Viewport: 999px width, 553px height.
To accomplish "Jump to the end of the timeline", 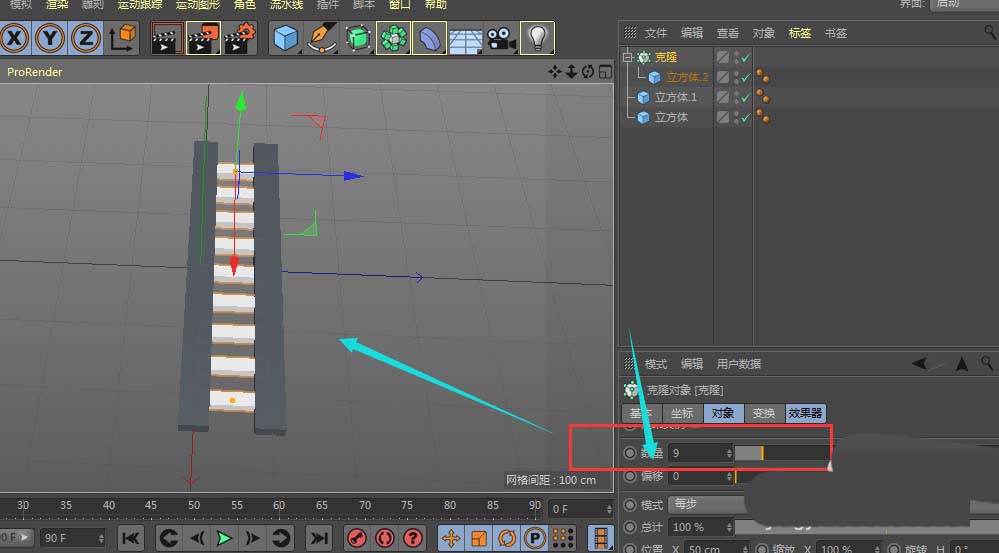I will pyautogui.click(x=318, y=539).
